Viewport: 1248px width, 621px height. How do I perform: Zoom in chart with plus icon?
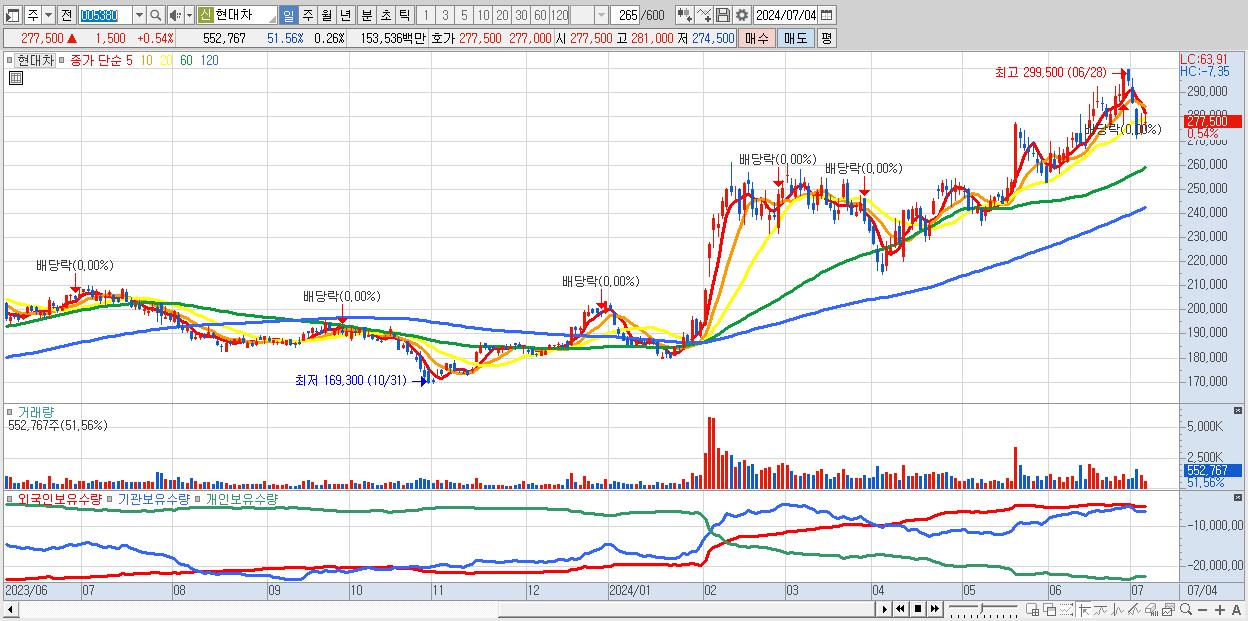(x=1220, y=610)
